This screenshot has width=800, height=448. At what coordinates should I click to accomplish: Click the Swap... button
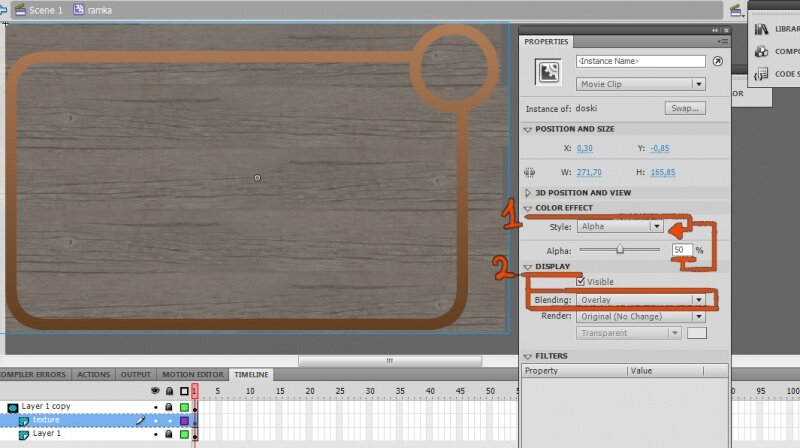[x=685, y=108]
